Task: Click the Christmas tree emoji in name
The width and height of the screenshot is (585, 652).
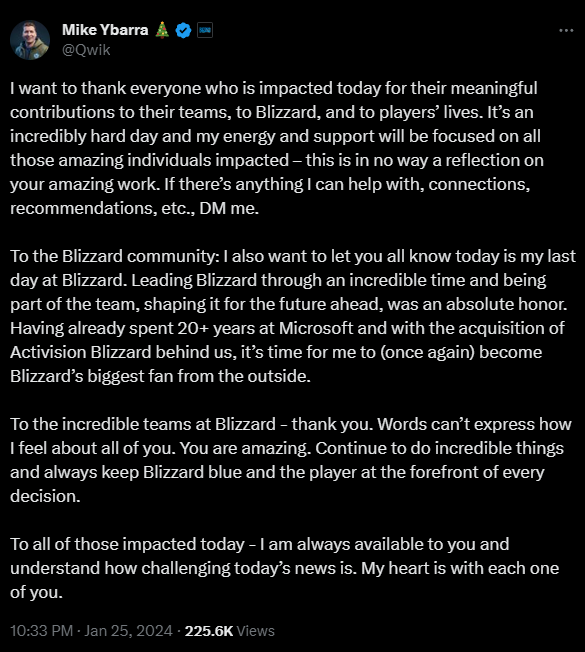Action: pos(162,30)
